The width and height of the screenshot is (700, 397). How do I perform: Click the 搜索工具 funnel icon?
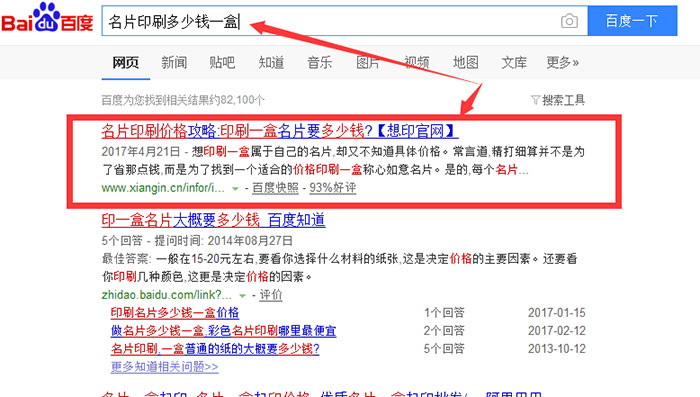(x=535, y=100)
